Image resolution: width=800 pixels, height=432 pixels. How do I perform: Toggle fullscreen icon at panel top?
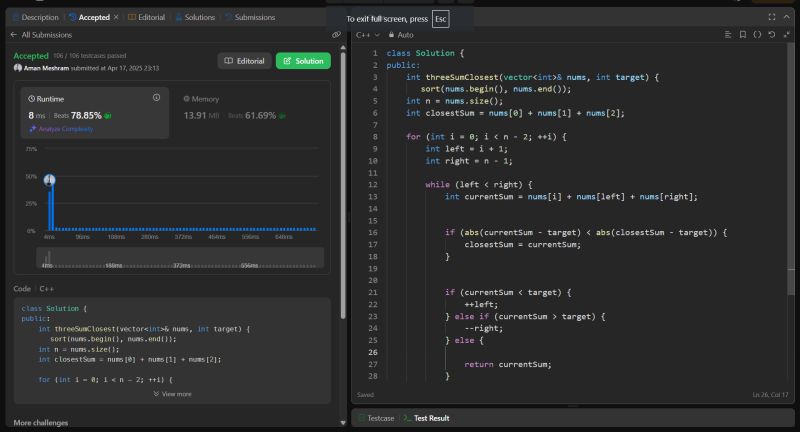[772, 17]
